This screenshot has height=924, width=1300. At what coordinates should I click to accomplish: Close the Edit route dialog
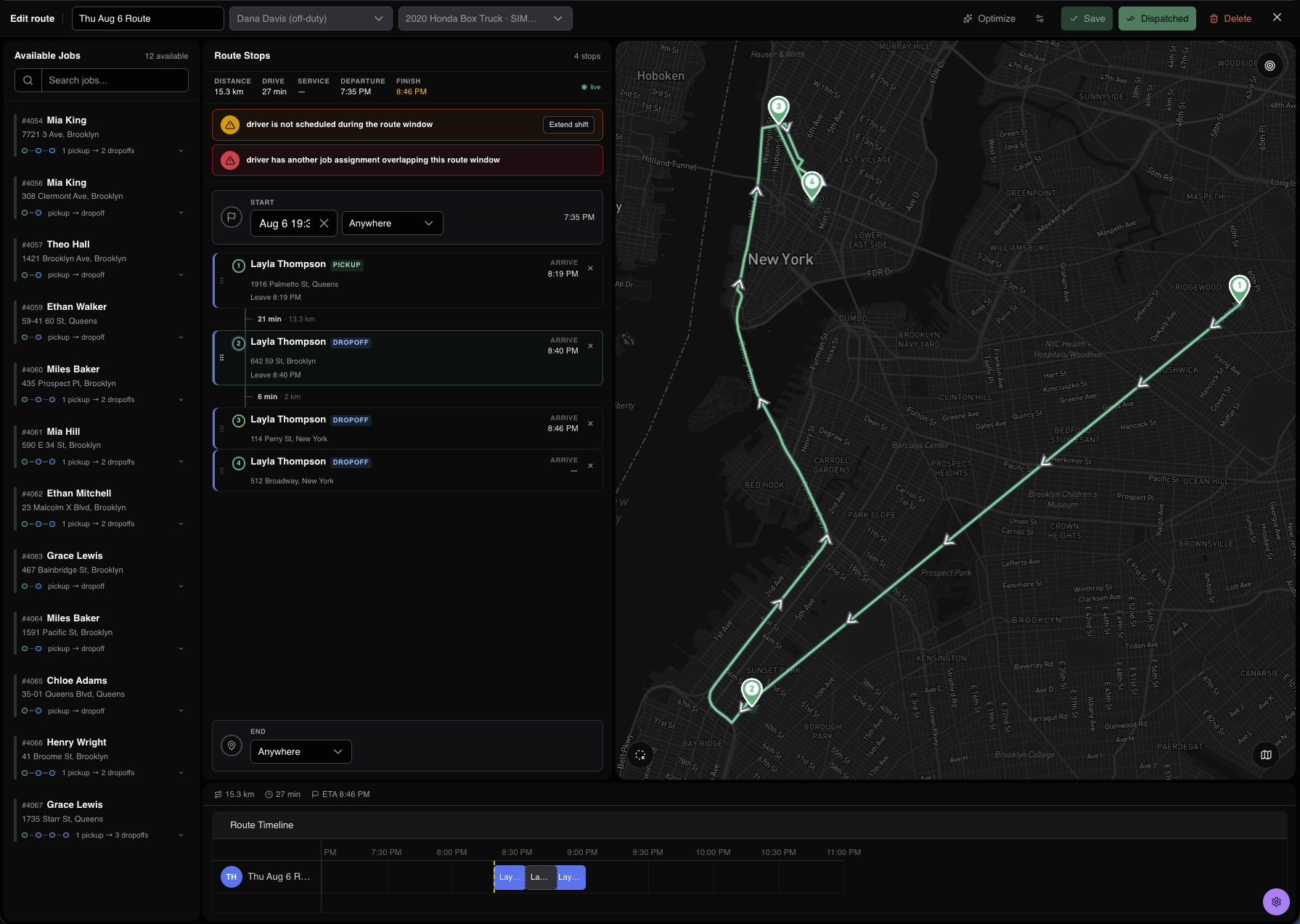point(1277,17)
